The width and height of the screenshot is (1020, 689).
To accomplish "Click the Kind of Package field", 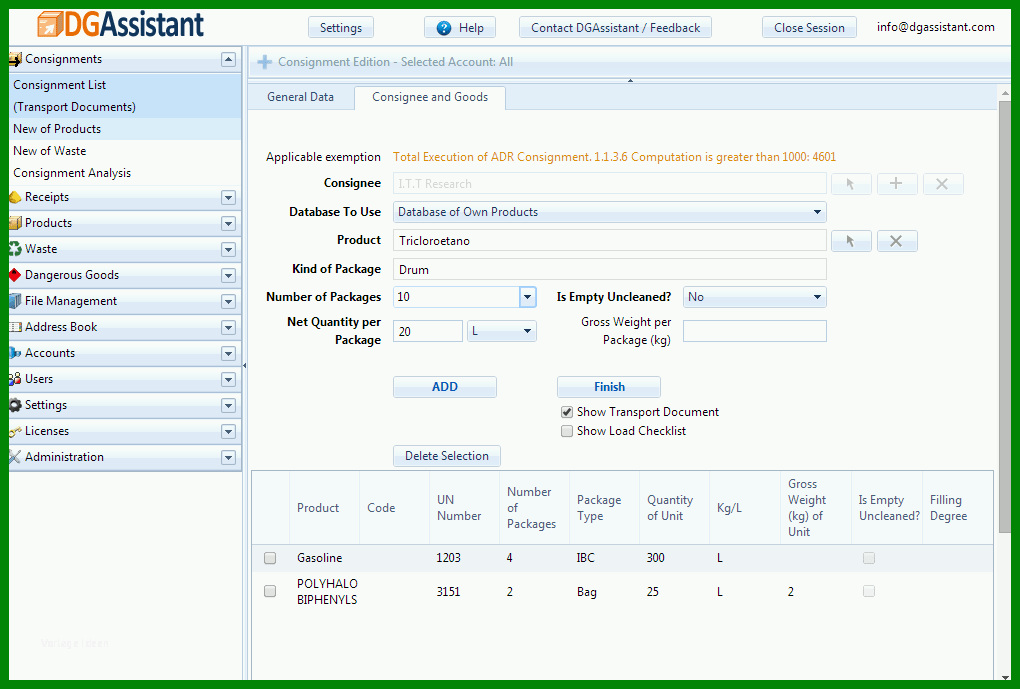I will point(610,269).
